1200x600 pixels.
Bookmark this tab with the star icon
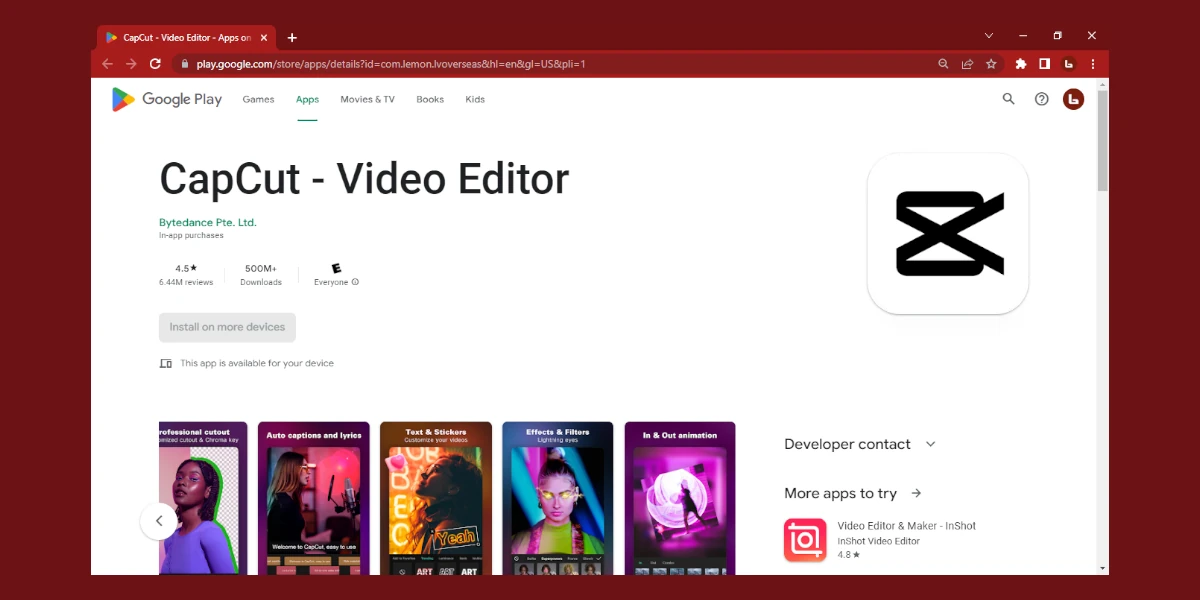tap(991, 64)
